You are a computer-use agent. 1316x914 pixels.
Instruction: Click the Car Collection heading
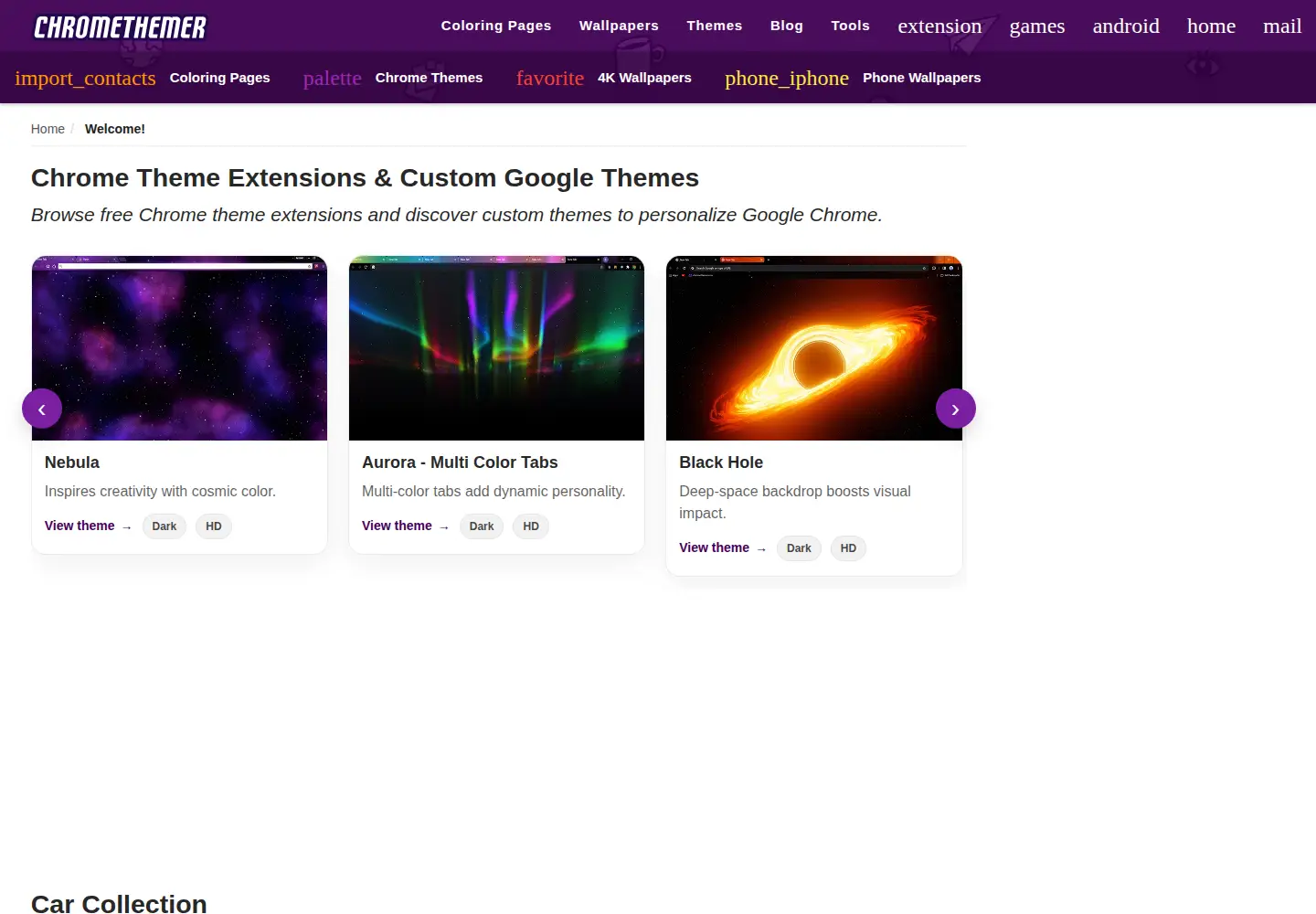click(119, 903)
